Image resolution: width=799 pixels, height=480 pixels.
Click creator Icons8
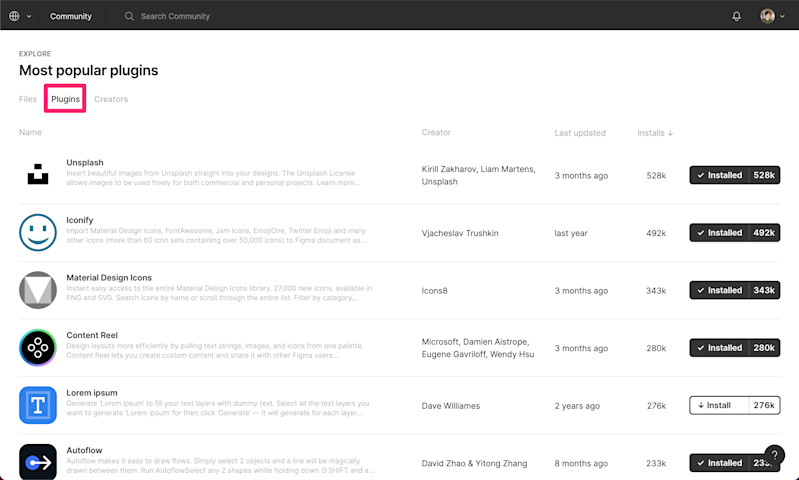(x=434, y=290)
